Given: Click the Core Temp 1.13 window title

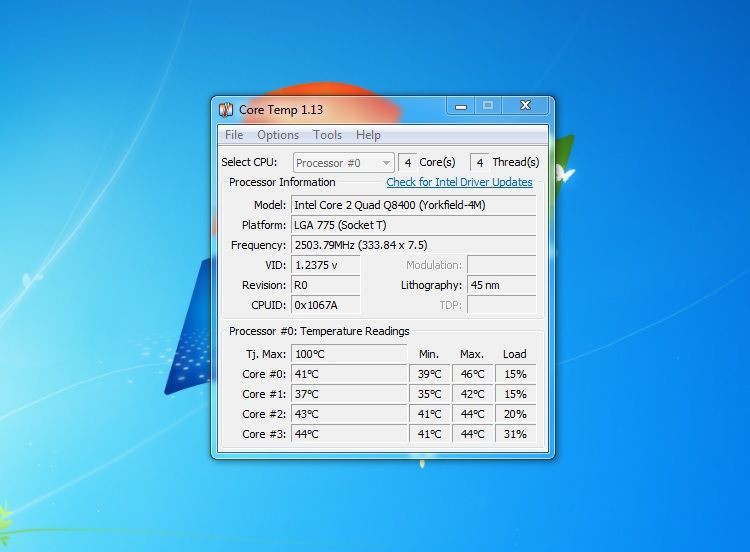Looking at the screenshot, I should [x=281, y=110].
